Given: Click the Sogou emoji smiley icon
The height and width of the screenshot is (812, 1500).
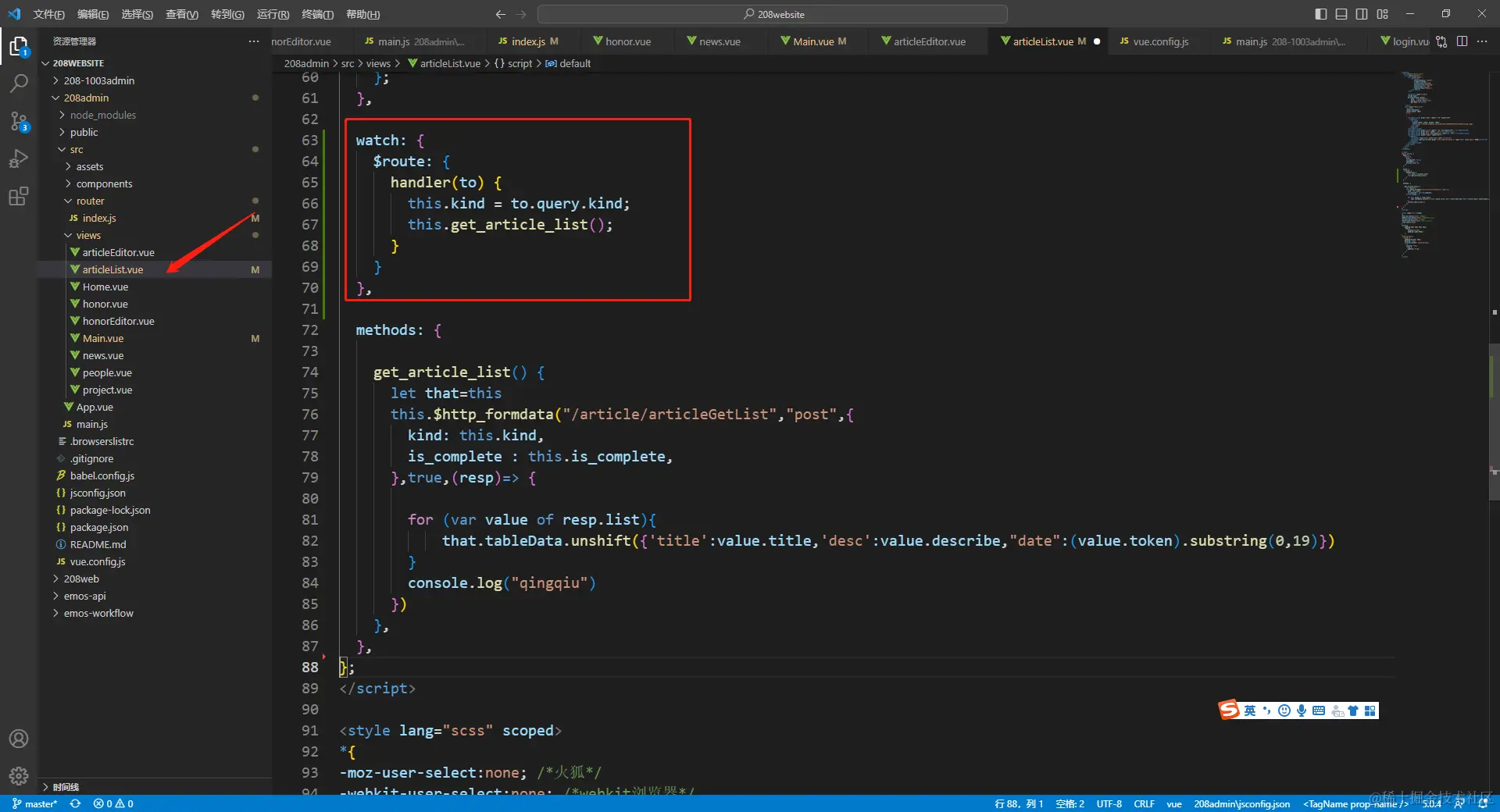Looking at the screenshot, I should click(1284, 710).
